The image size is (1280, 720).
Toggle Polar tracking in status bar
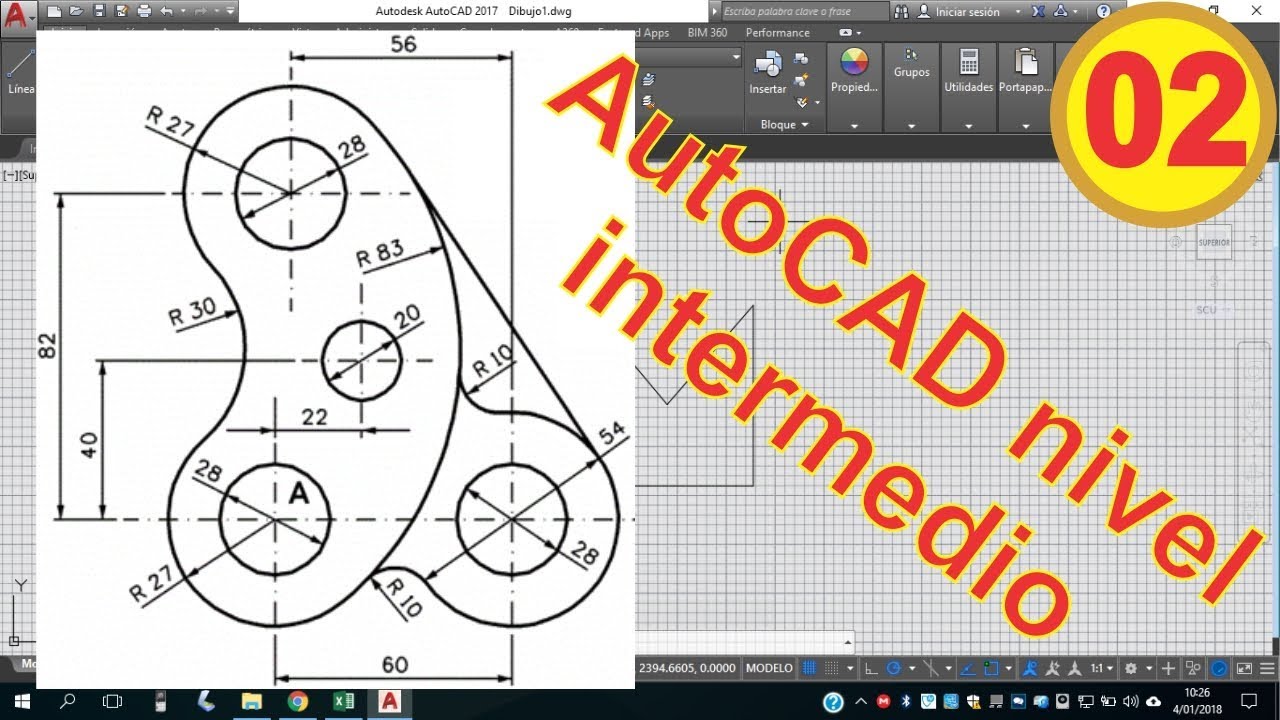[894, 668]
